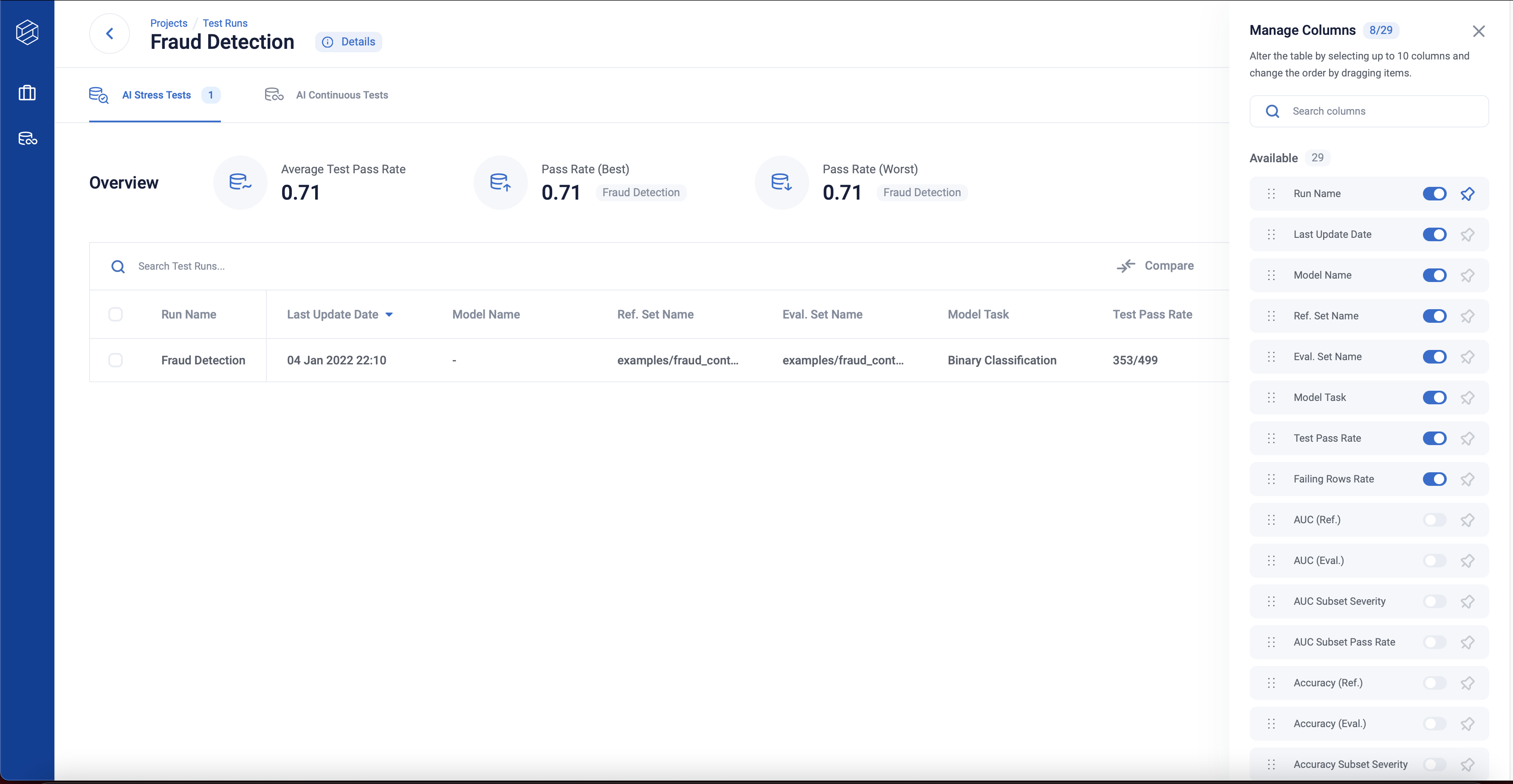Switch to the AI Continuous Tests tab
This screenshot has height=784, width=1513.
coord(327,95)
